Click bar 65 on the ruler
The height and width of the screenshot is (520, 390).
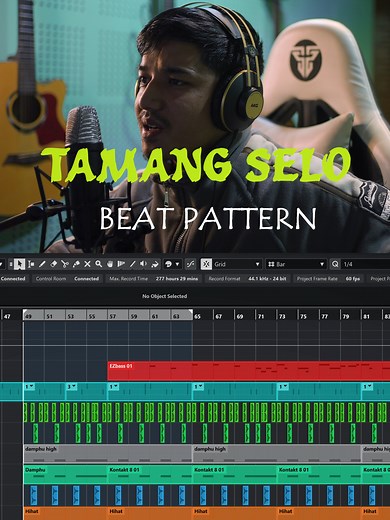click(x=197, y=316)
